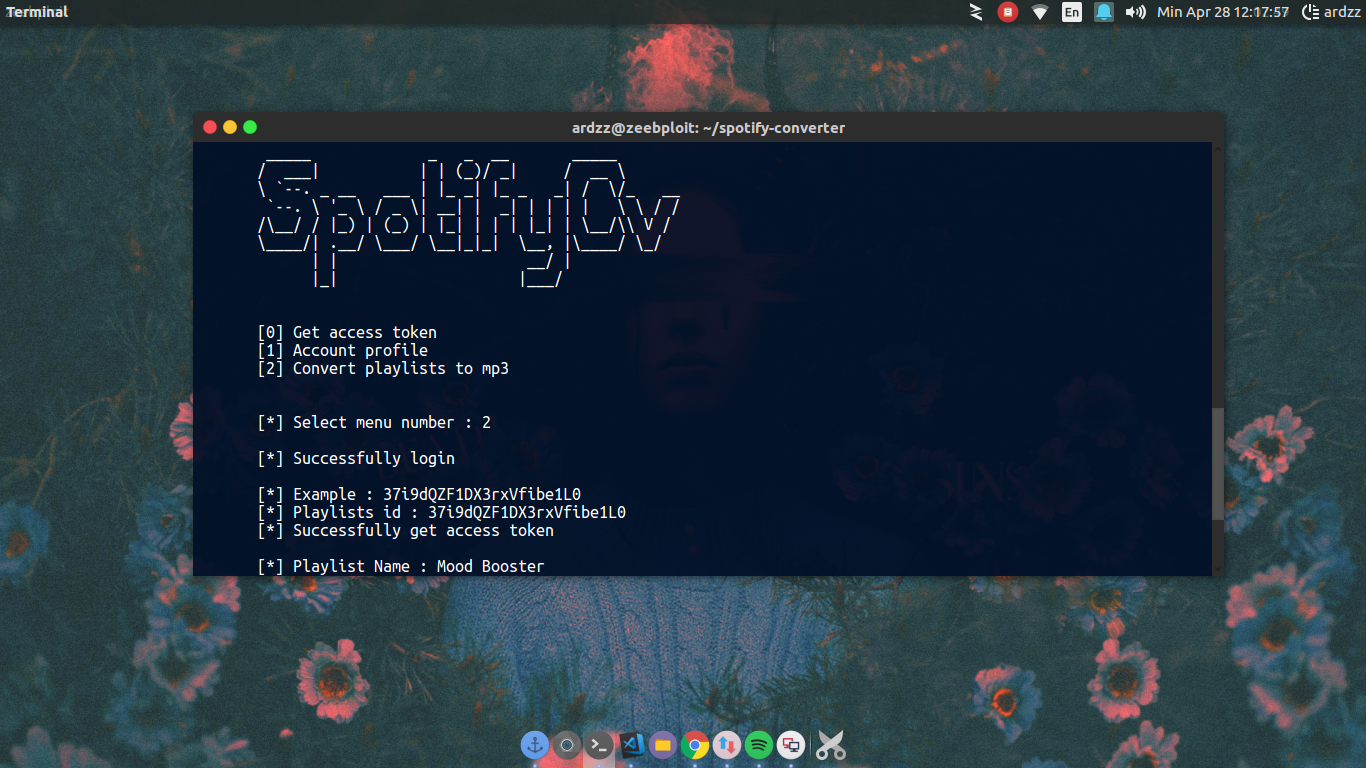1366x768 pixels.
Task: Open the remote desktop screens icon in dock
Action: 791,745
